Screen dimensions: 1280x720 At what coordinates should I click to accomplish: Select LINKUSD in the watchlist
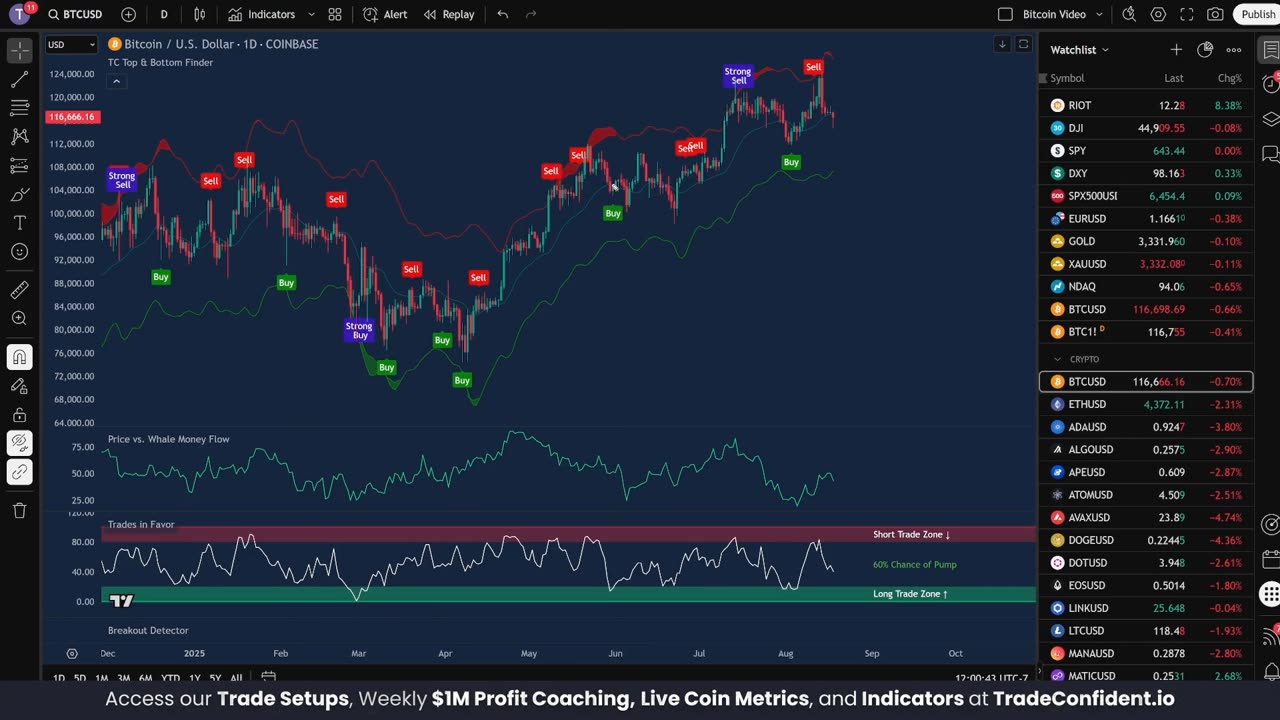coord(1146,608)
